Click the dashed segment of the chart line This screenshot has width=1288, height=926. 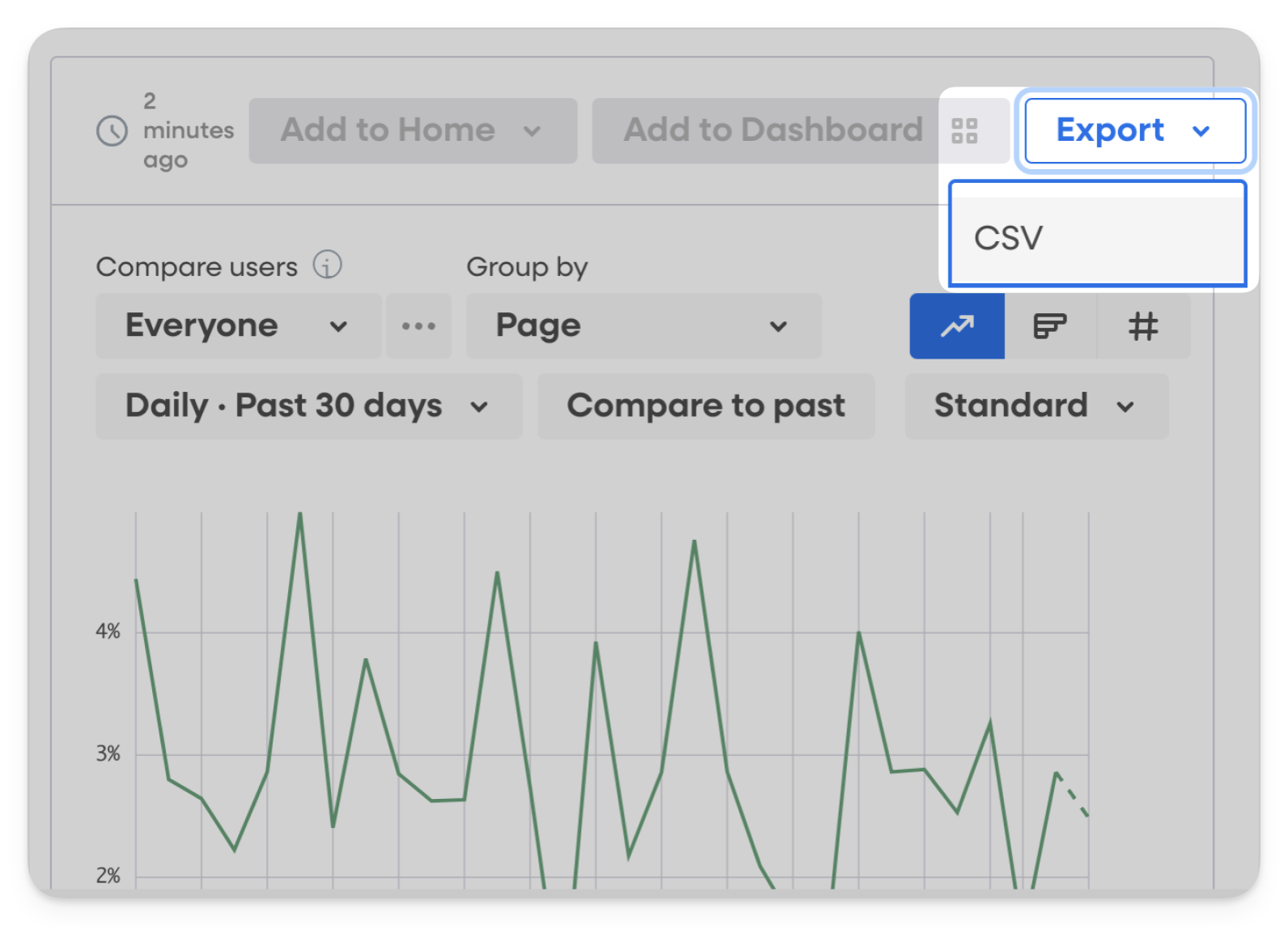[x=1073, y=795]
